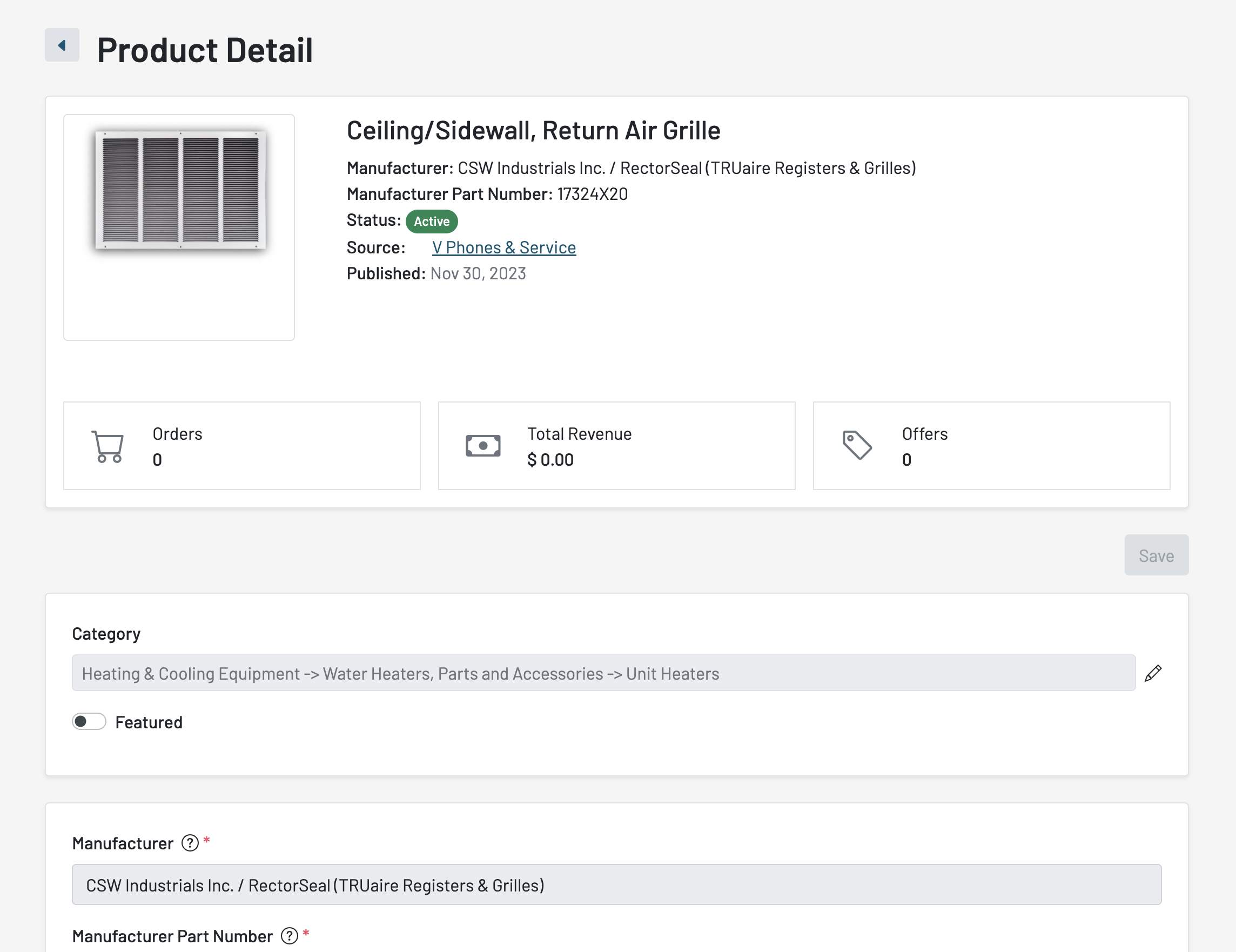Click the return air grille product image
The height and width of the screenshot is (952, 1236).
[180, 190]
